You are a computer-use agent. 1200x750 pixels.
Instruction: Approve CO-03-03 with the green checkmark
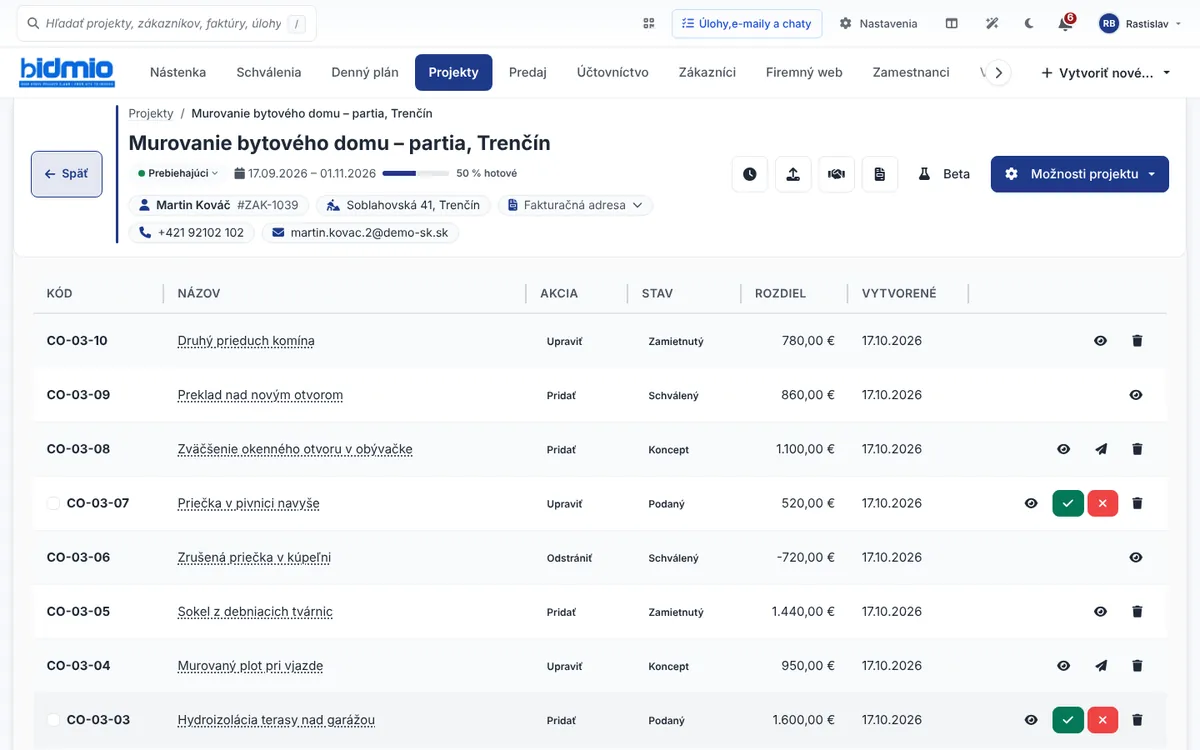coord(1068,719)
